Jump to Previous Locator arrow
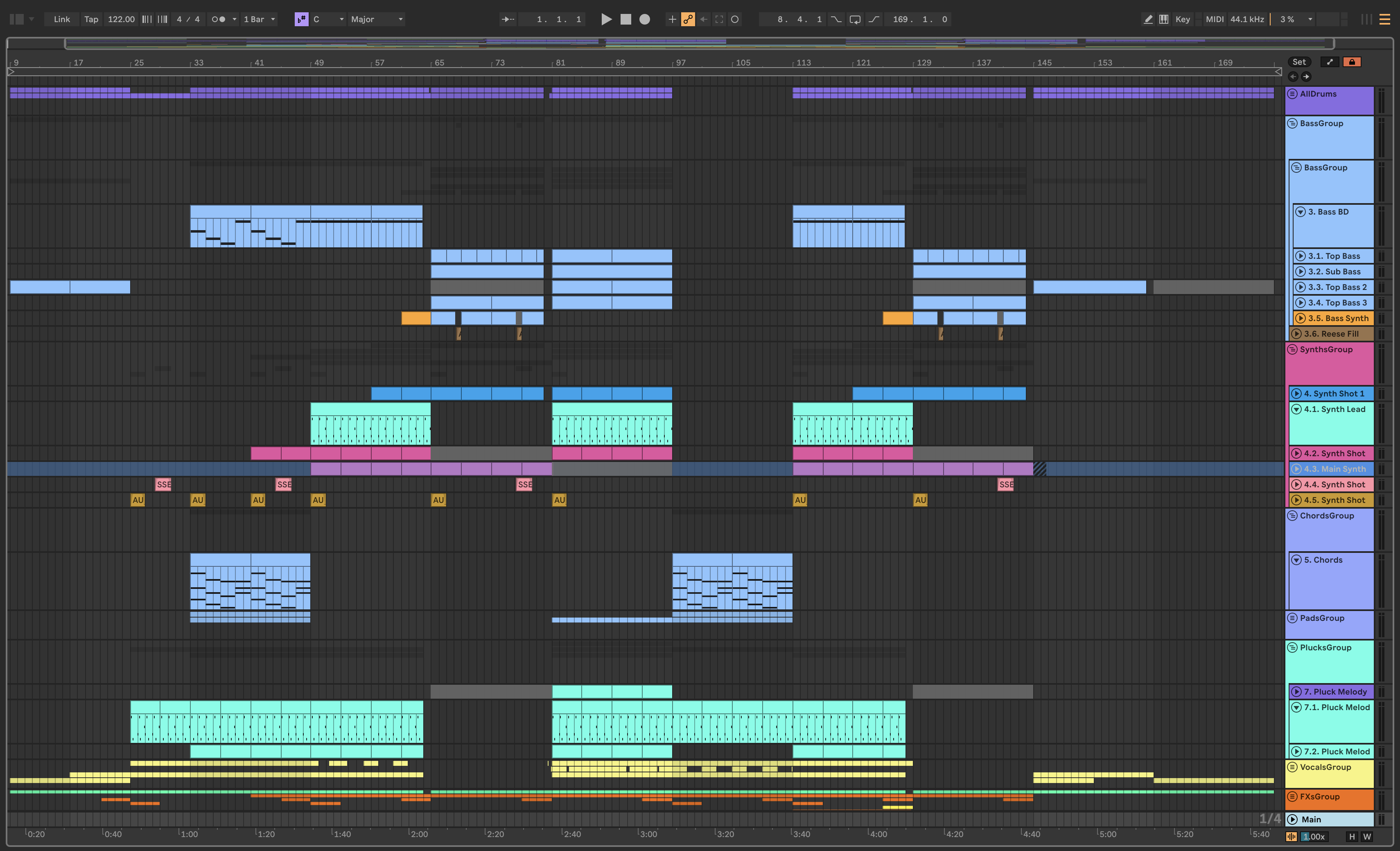This screenshot has height=851, width=1400. tap(1293, 76)
